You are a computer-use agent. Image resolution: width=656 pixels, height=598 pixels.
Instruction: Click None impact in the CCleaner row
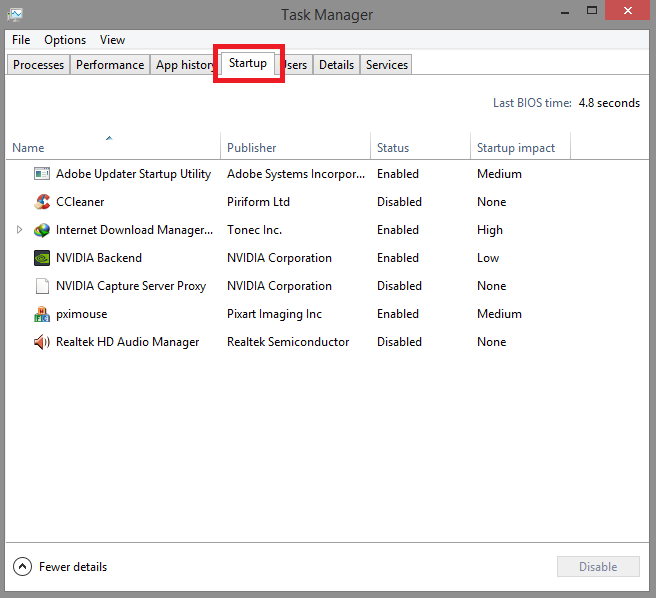coord(492,202)
